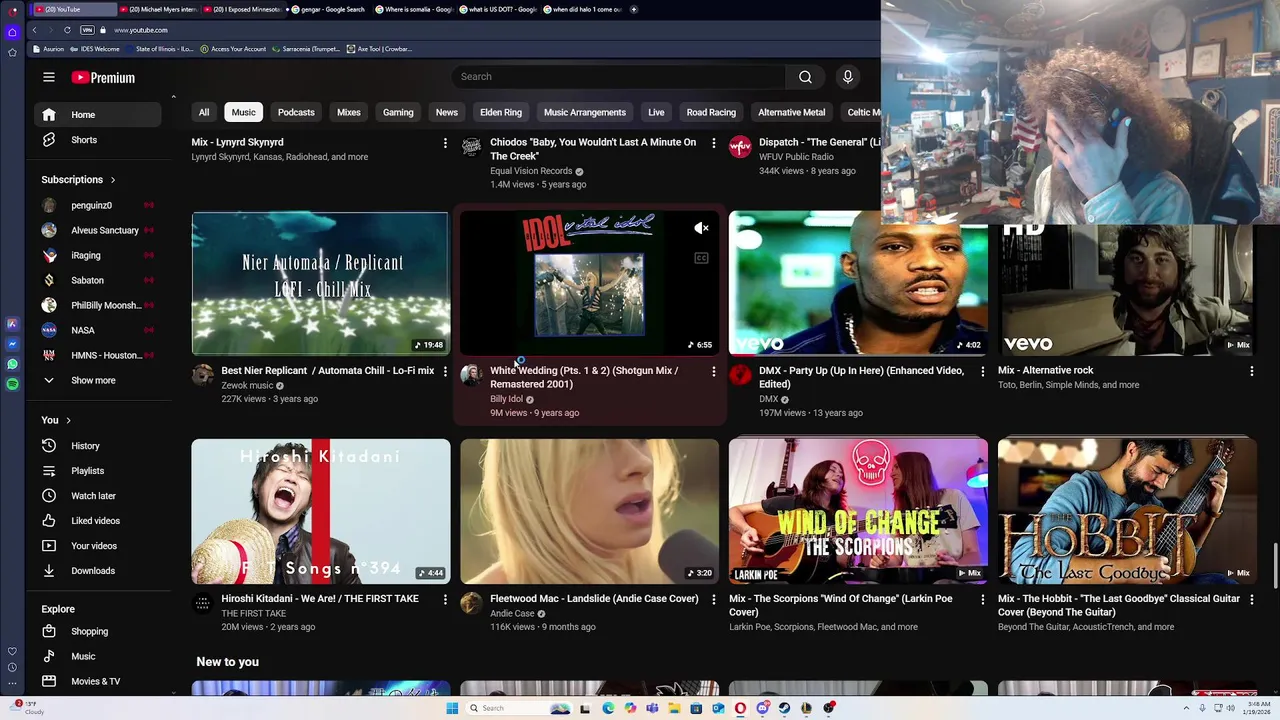Select the Alternative Metal filter chip
The height and width of the screenshot is (720, 1280).
(x=791, y=113)
